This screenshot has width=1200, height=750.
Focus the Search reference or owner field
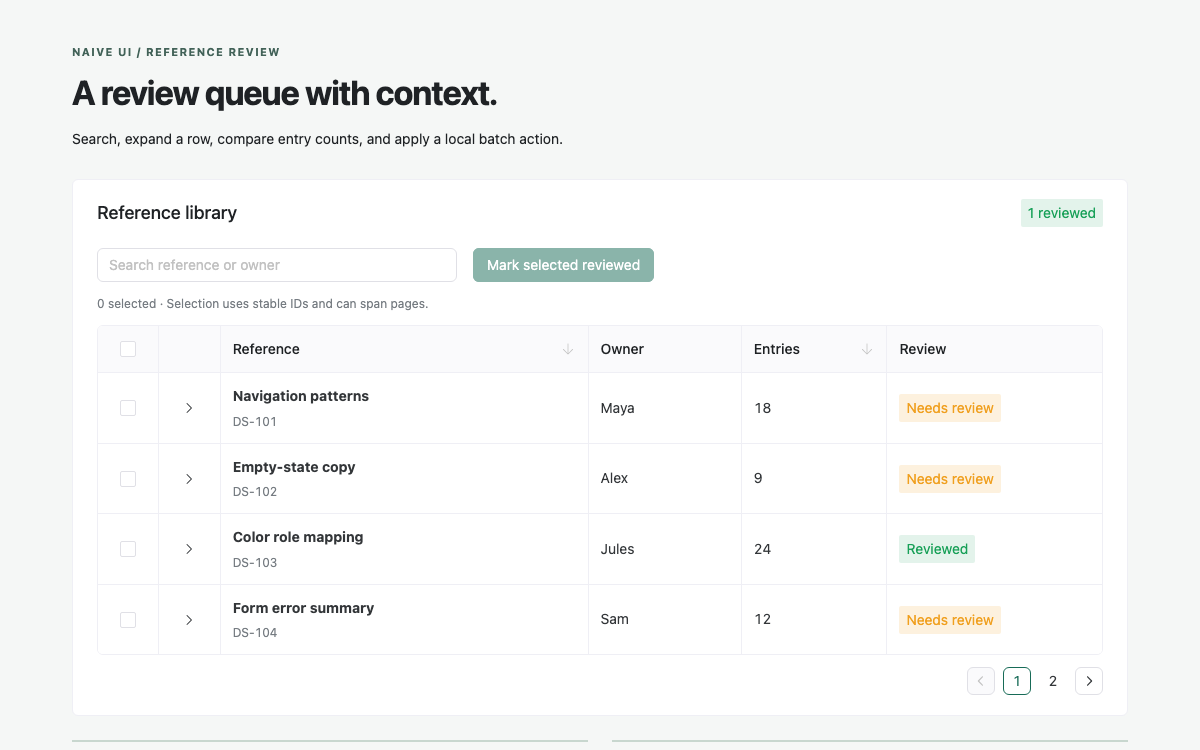coord(277,265)
